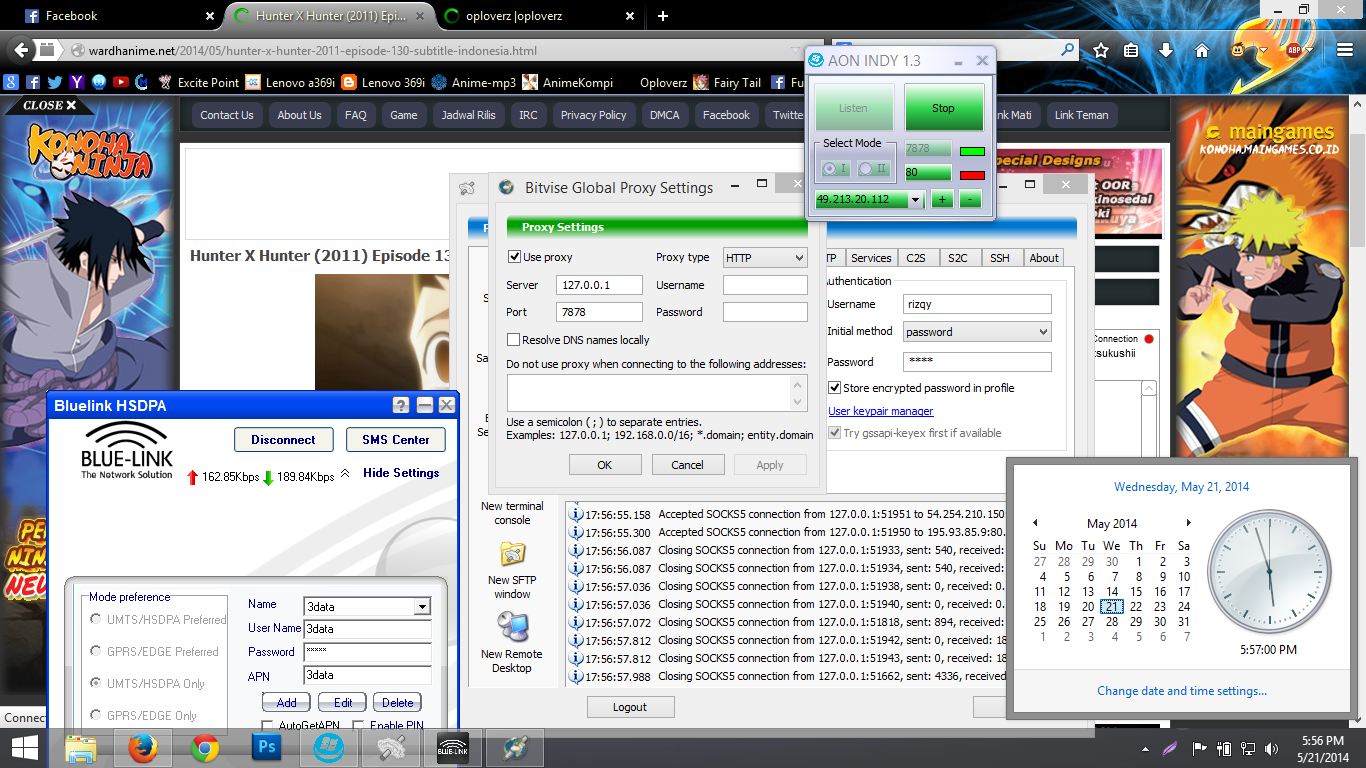1366x768 pixels.
Task: Click the proxy Server field 127.0.0.1
Action: pyautogui.click(x=599, y=285)
